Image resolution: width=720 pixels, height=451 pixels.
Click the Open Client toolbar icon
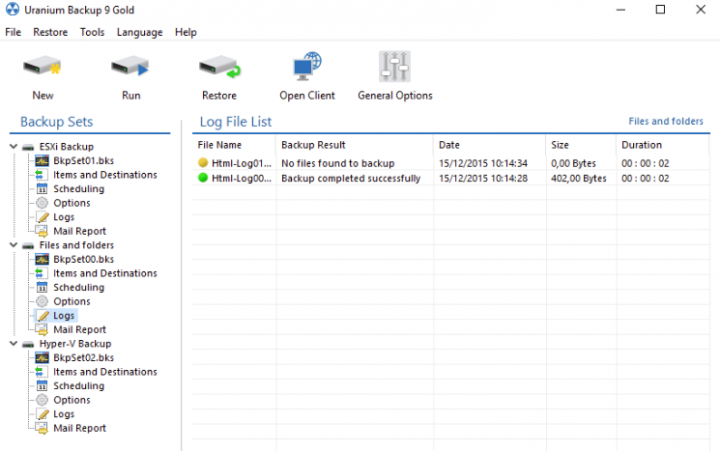click(x=307, y=66)
